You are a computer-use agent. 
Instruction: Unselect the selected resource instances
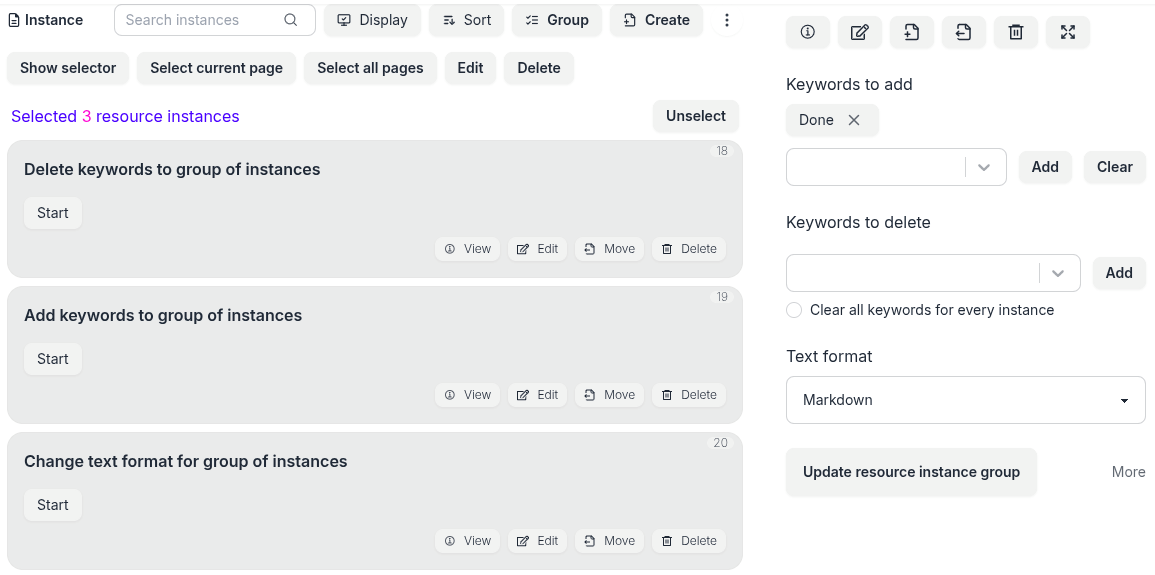pyautogui.click(x=696, y=116)
